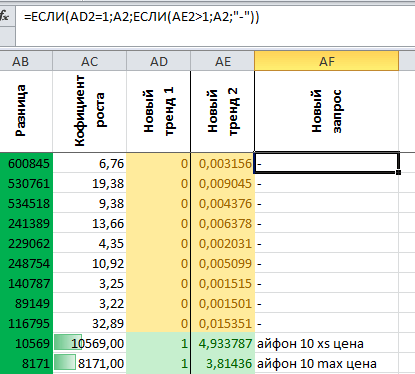
Task: Select growth coefficient cell 9,38
Action: point(89,203)
